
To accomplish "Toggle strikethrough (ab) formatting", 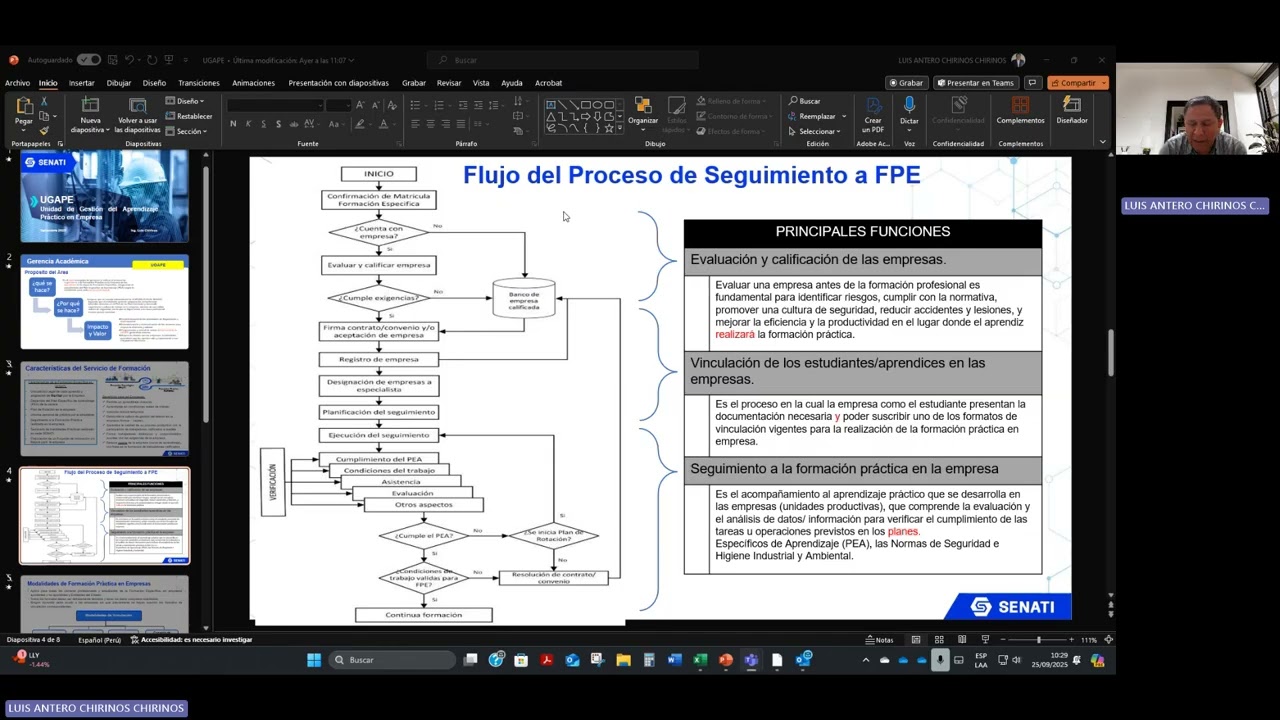I will coord(294,124).
